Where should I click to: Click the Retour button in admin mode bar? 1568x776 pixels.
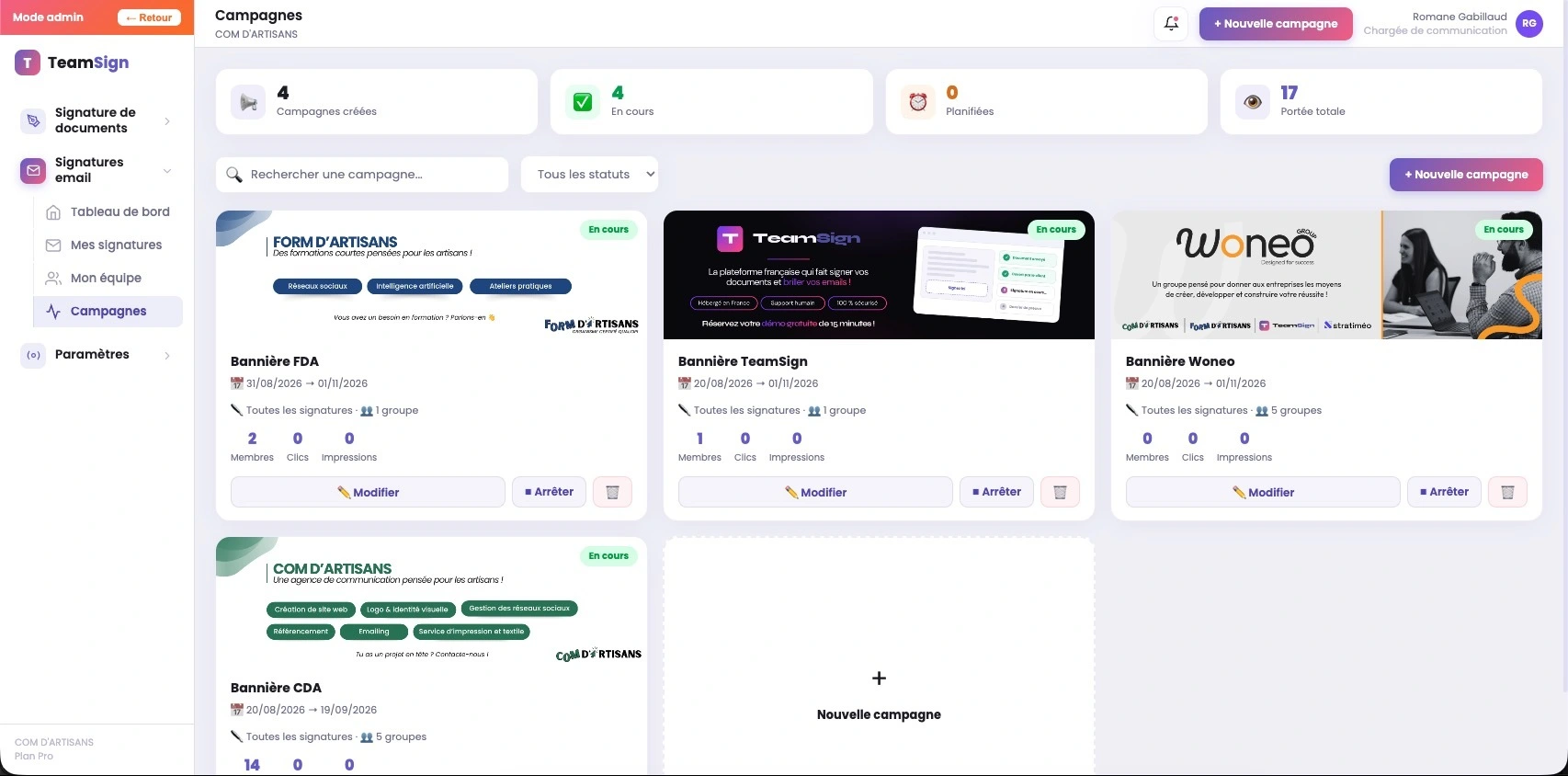point(149,17)
